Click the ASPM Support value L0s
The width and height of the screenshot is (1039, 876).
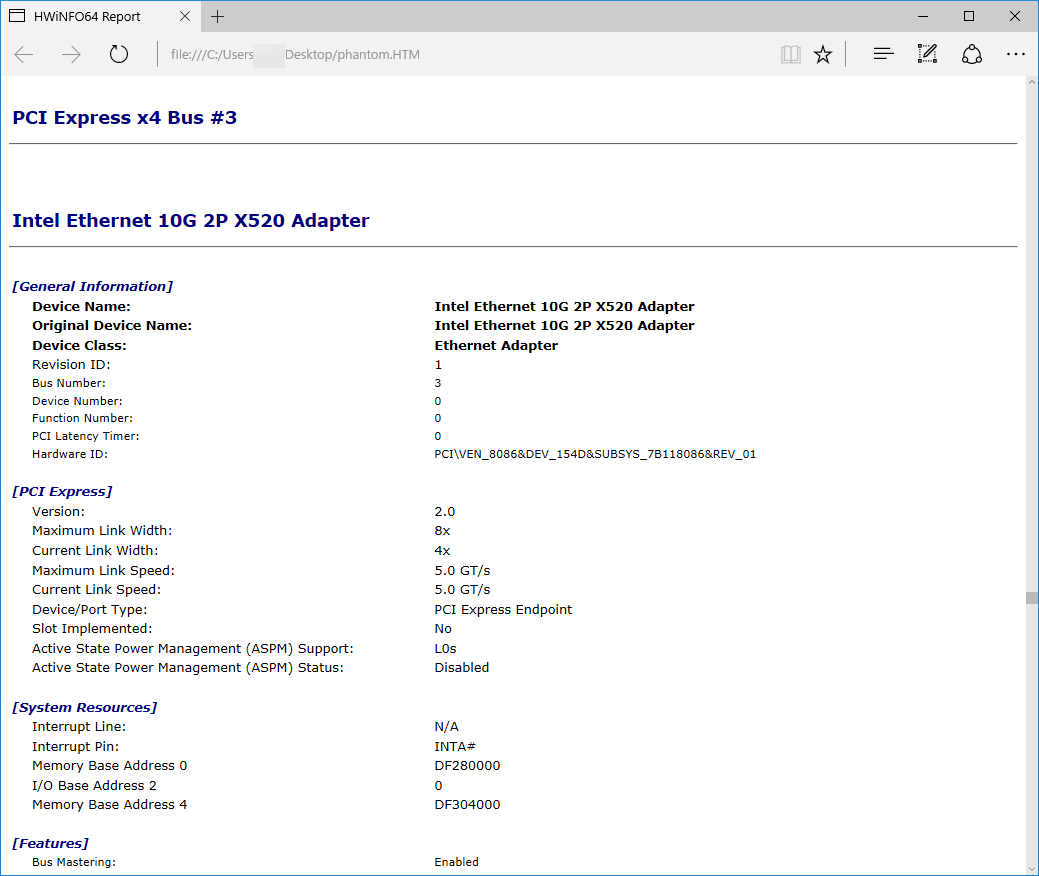(x=446, y=649)
